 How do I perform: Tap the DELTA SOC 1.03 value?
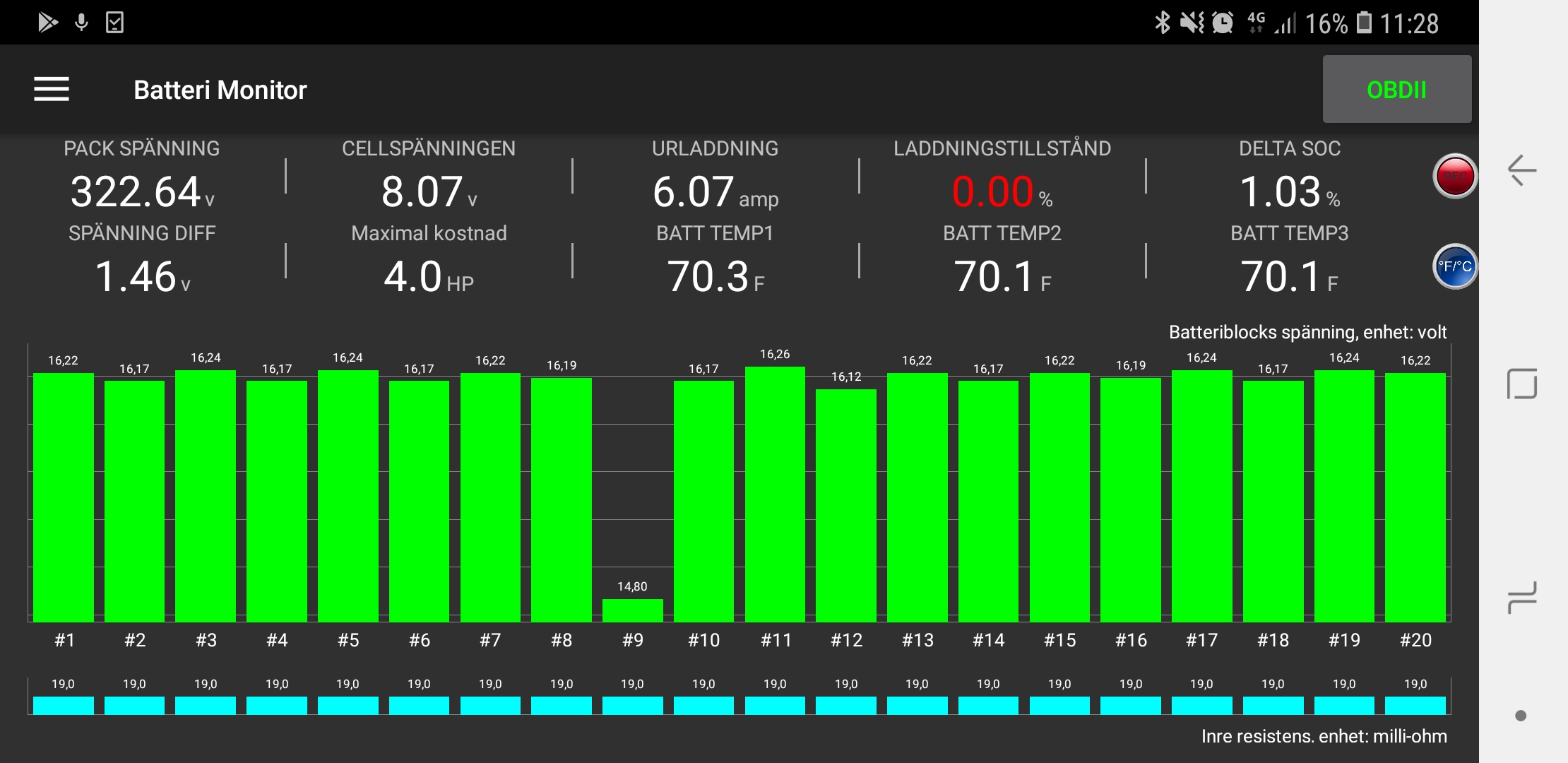1281,192
